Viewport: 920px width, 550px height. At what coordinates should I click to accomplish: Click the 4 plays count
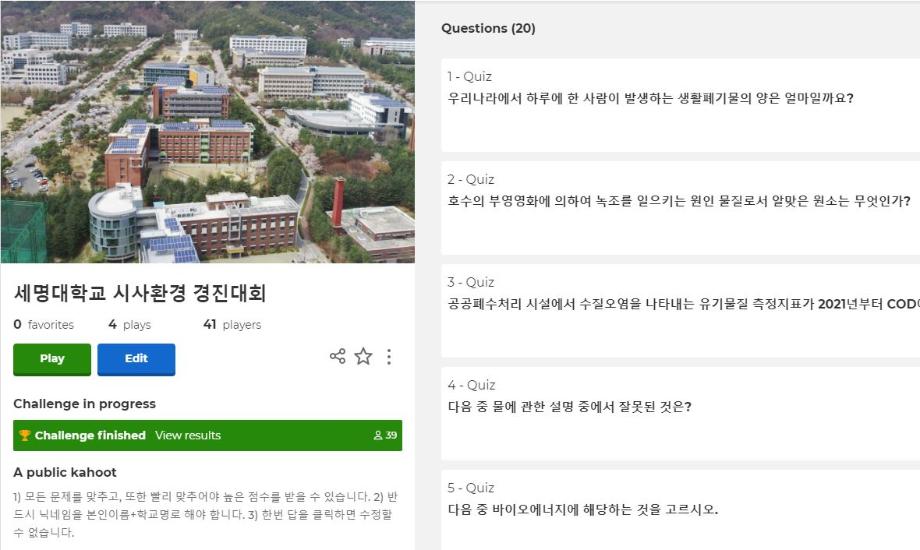point(130,324)
